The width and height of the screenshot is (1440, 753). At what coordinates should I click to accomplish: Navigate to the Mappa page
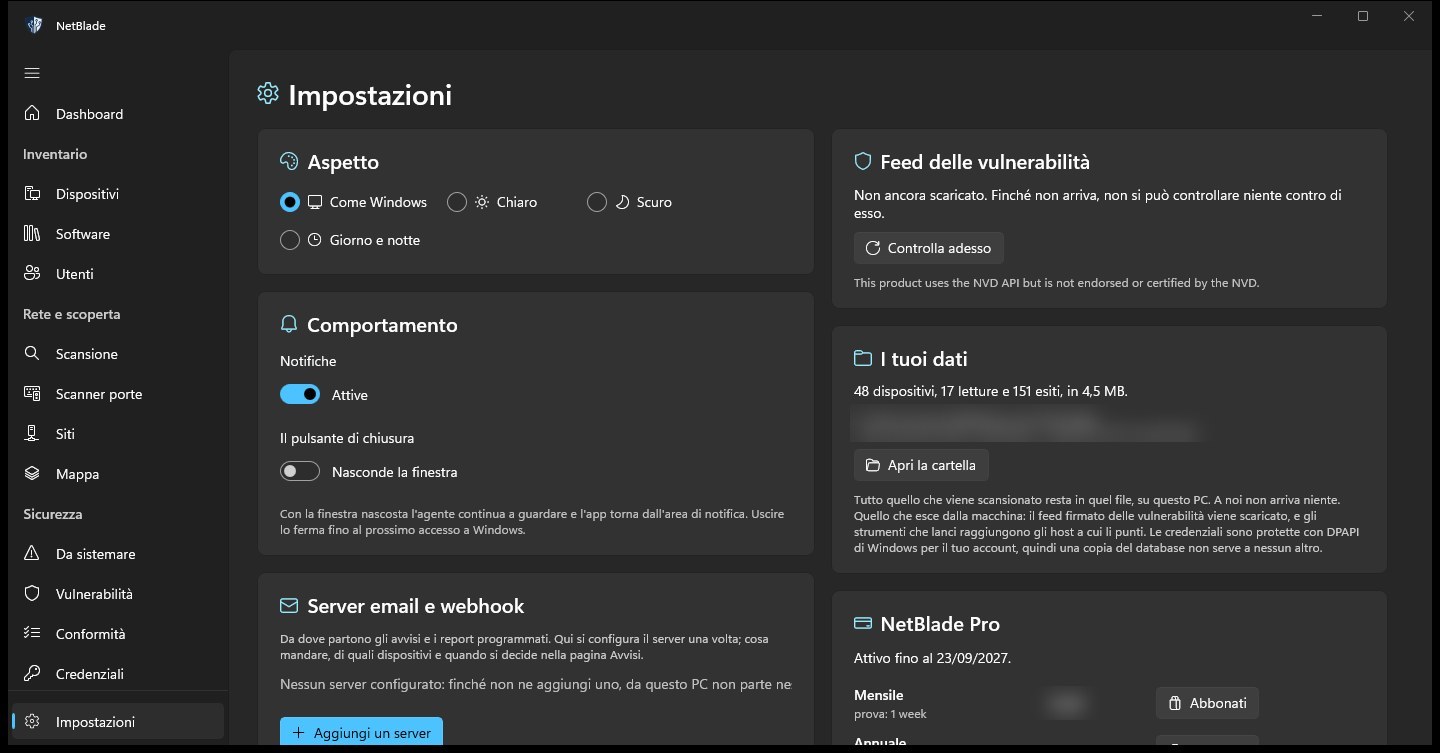click(x=116, y=474)
